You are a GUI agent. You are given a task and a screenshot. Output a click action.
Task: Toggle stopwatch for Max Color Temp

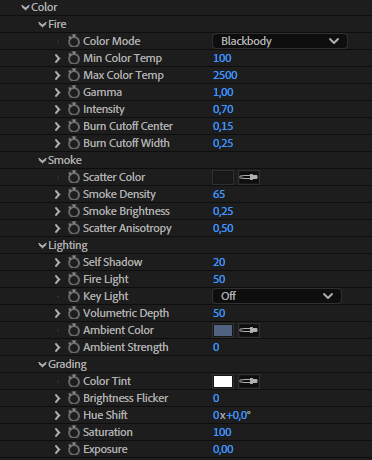[x=74, y=75]
